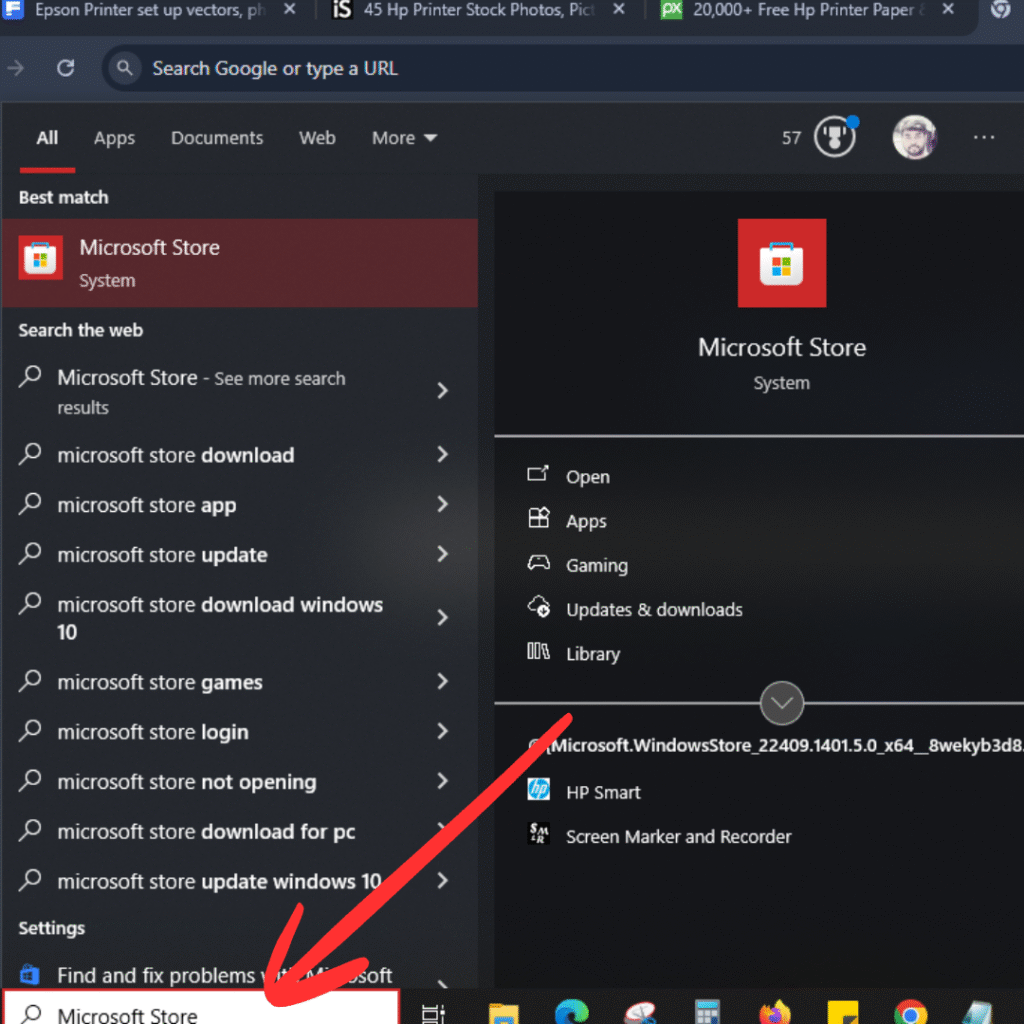Select 'microsoft store download' suggestion
The width and height of the screenshot is (1024, 1024).
tap(176, 455)
